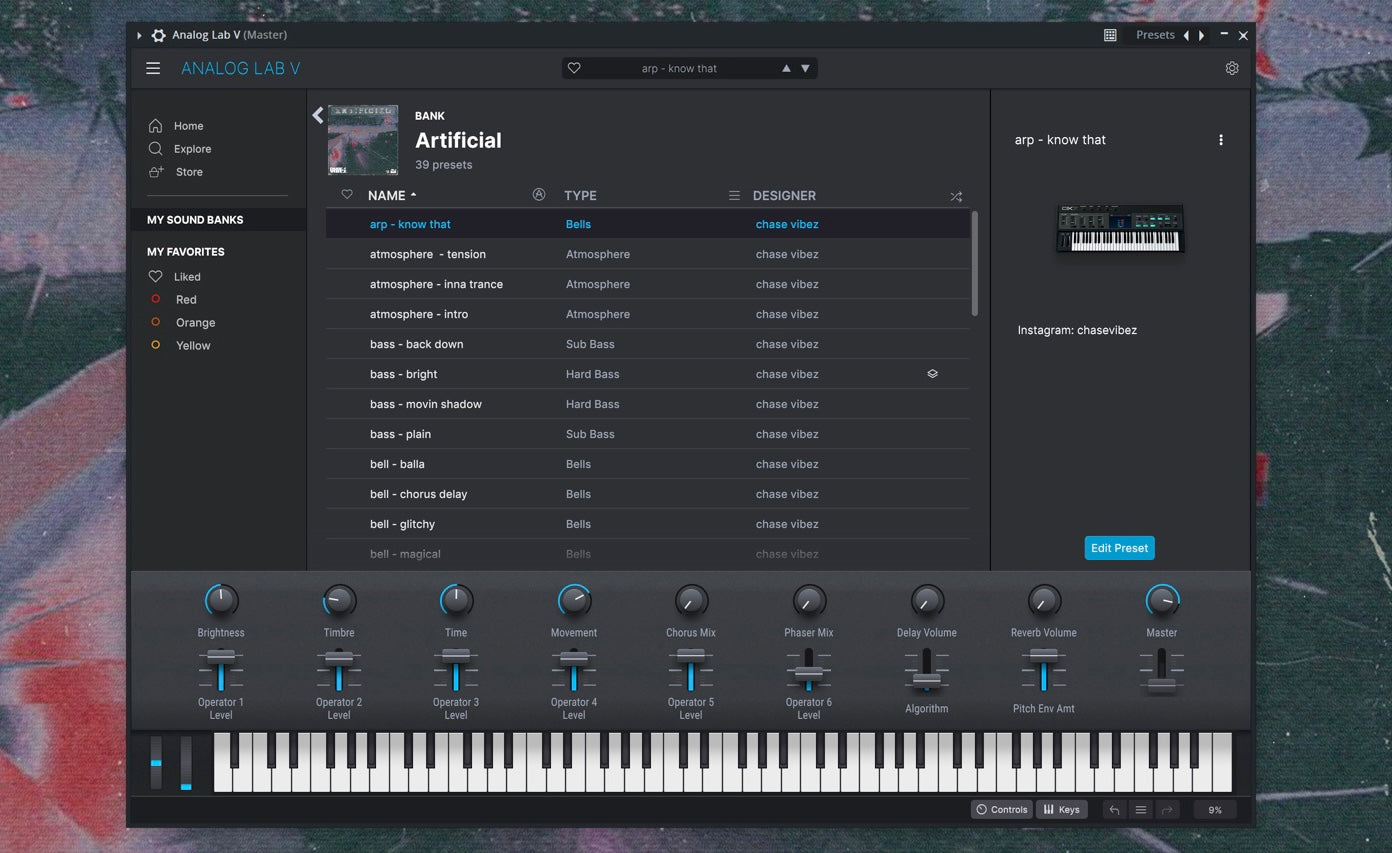
Task: Toggle the liked filter heart column header
Action: pyautogui.click(x=347, y=195)
